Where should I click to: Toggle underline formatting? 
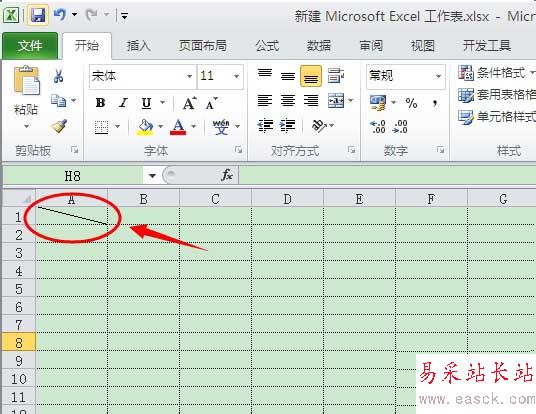pos(147,103)
